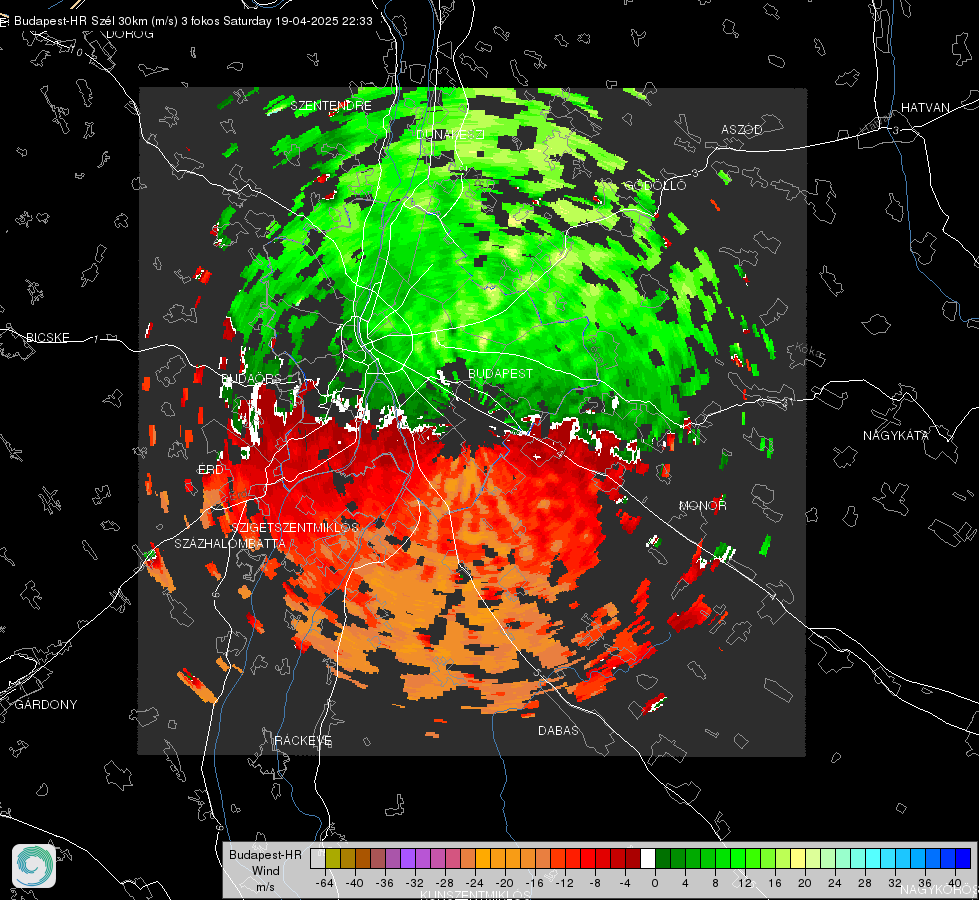This screenshot has height=900, width=979.
Task: Select the SZÁZHALOMBATTA label
Action: click(x=230, y=543)
